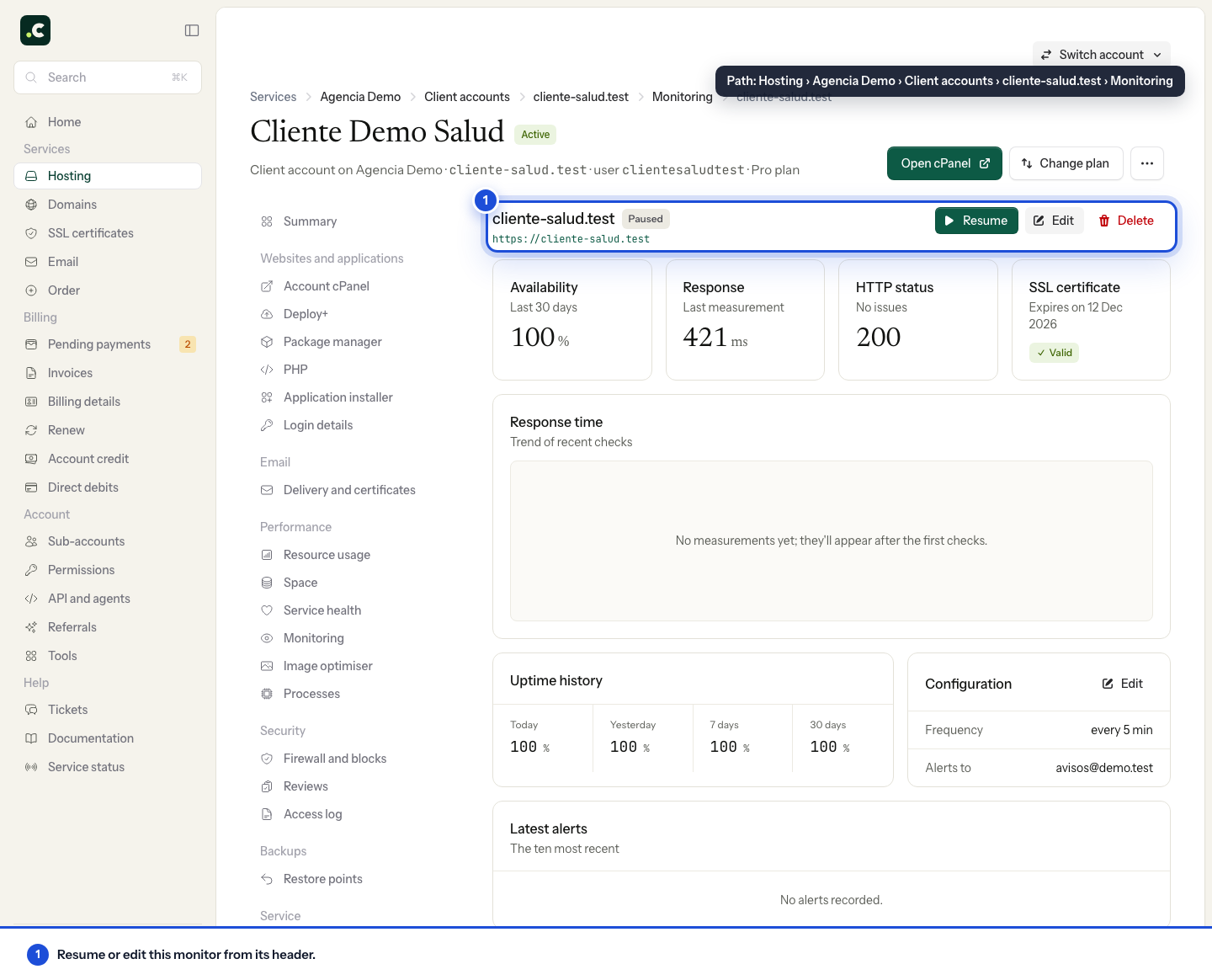Click the Pending payments count badge 2

[x=188, y=344]
